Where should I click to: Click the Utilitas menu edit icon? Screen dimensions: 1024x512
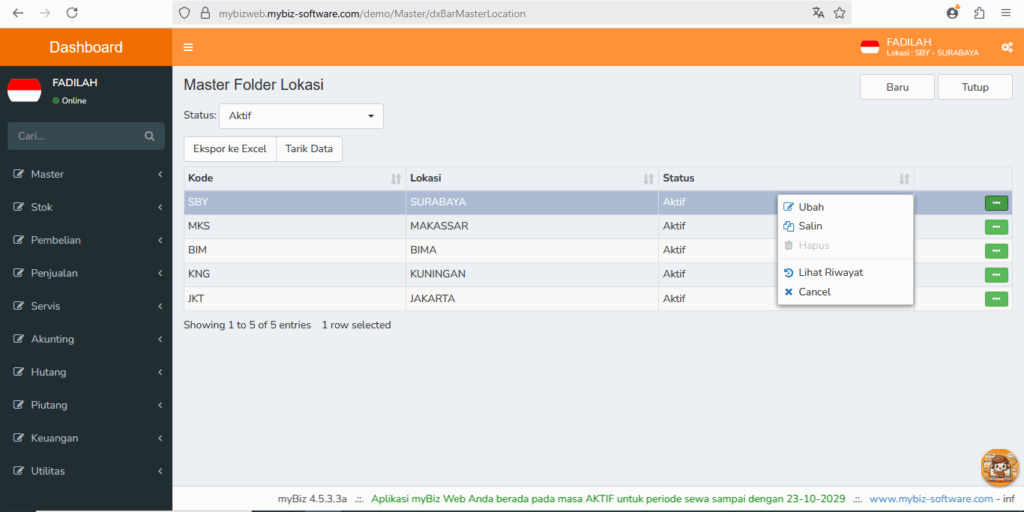tap(18, 471)
